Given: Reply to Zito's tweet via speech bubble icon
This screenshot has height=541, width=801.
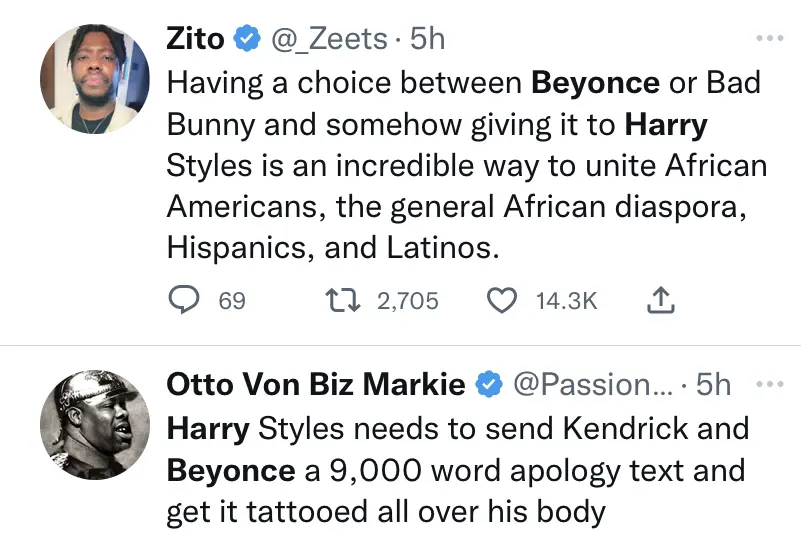Looking at the screenshot, I should click(x=182, y=300).
